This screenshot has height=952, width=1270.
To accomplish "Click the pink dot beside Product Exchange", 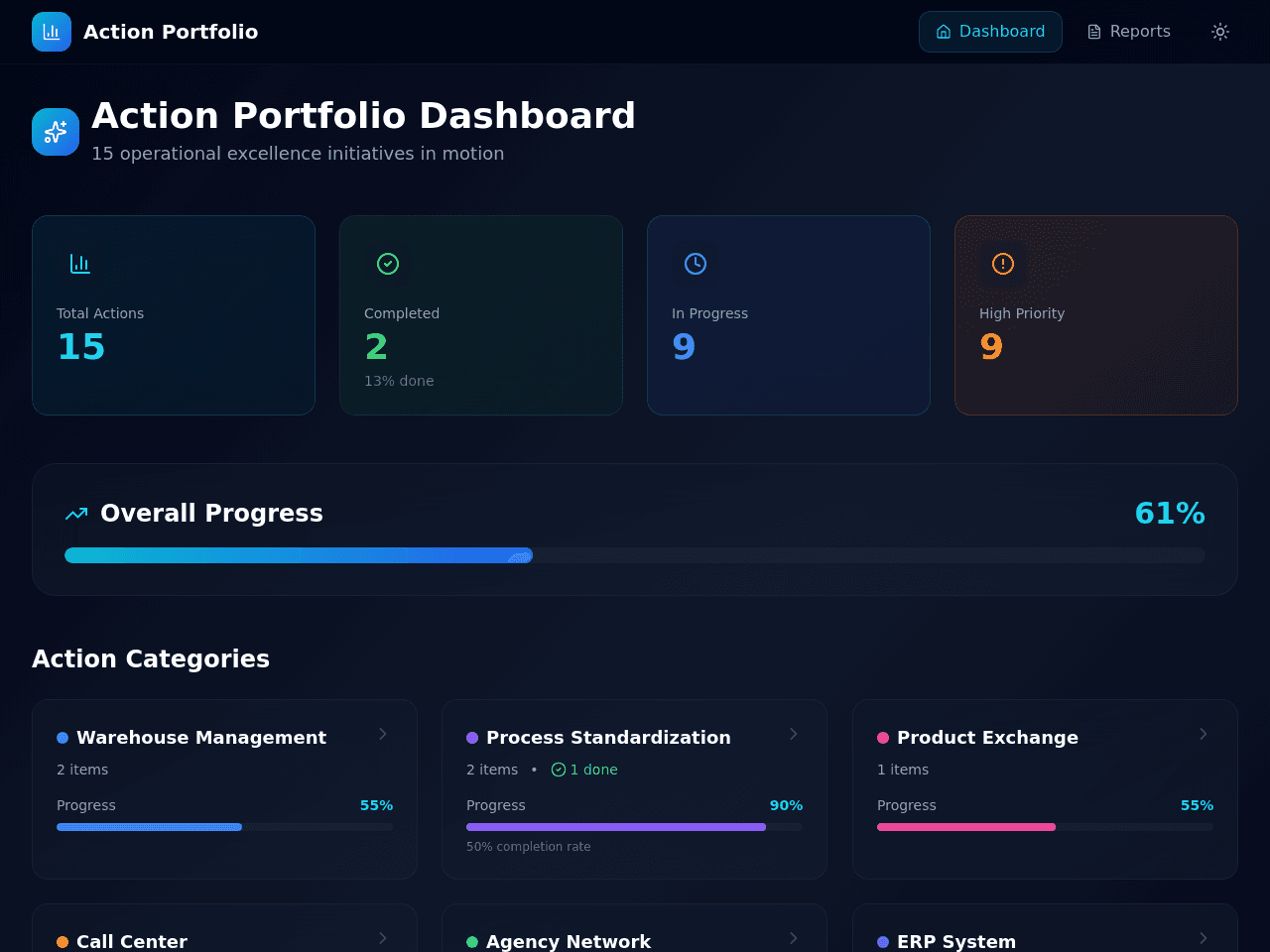I will pos(883,738).
